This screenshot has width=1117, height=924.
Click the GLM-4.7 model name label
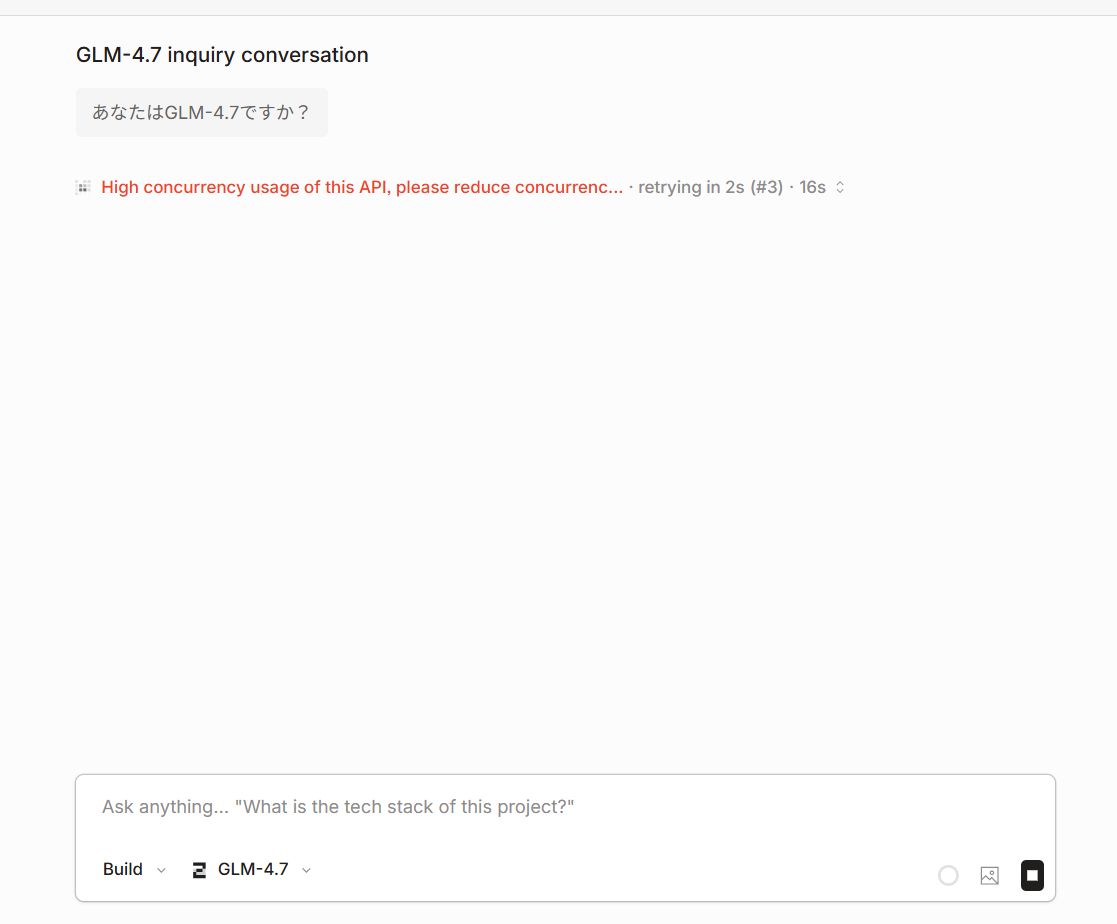(253, 869)
